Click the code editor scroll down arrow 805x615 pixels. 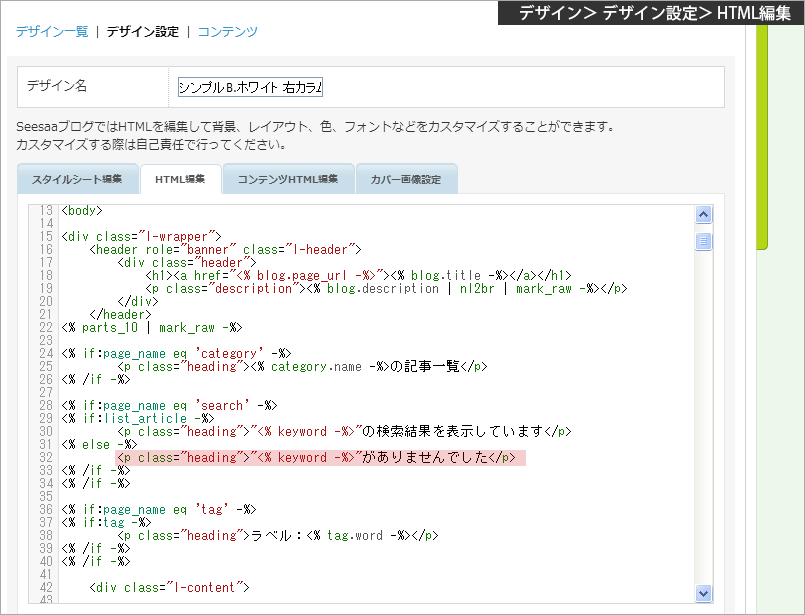[703, 593]
